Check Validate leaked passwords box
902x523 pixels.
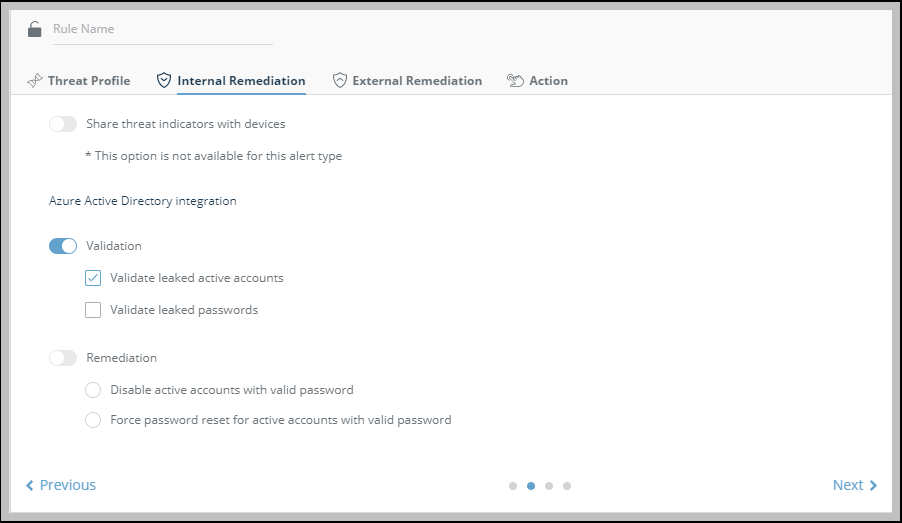(x=93, y=310)
